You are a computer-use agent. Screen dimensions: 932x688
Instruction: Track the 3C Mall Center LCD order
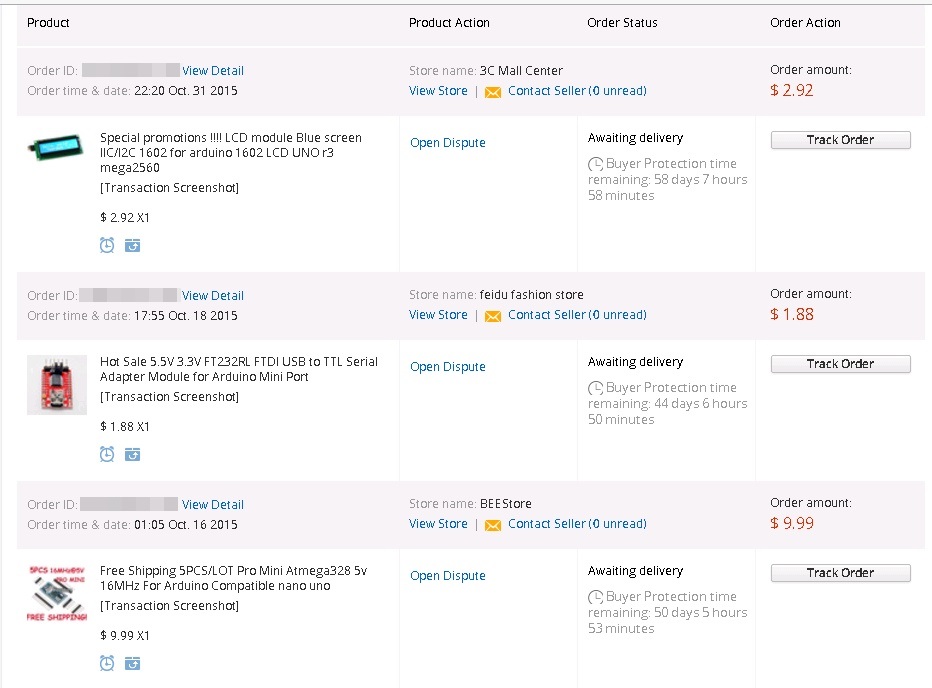[840, 140]
